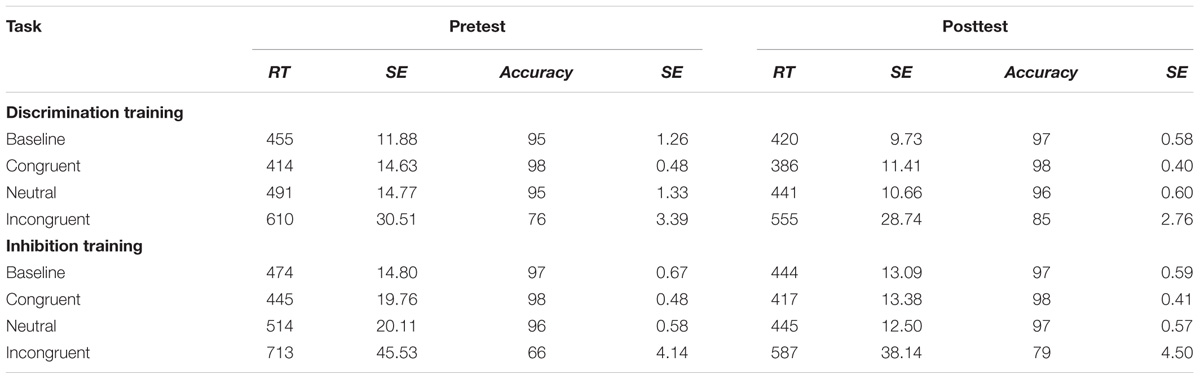
Task: Click the Posttest RT column header
Action: (786, 72)
